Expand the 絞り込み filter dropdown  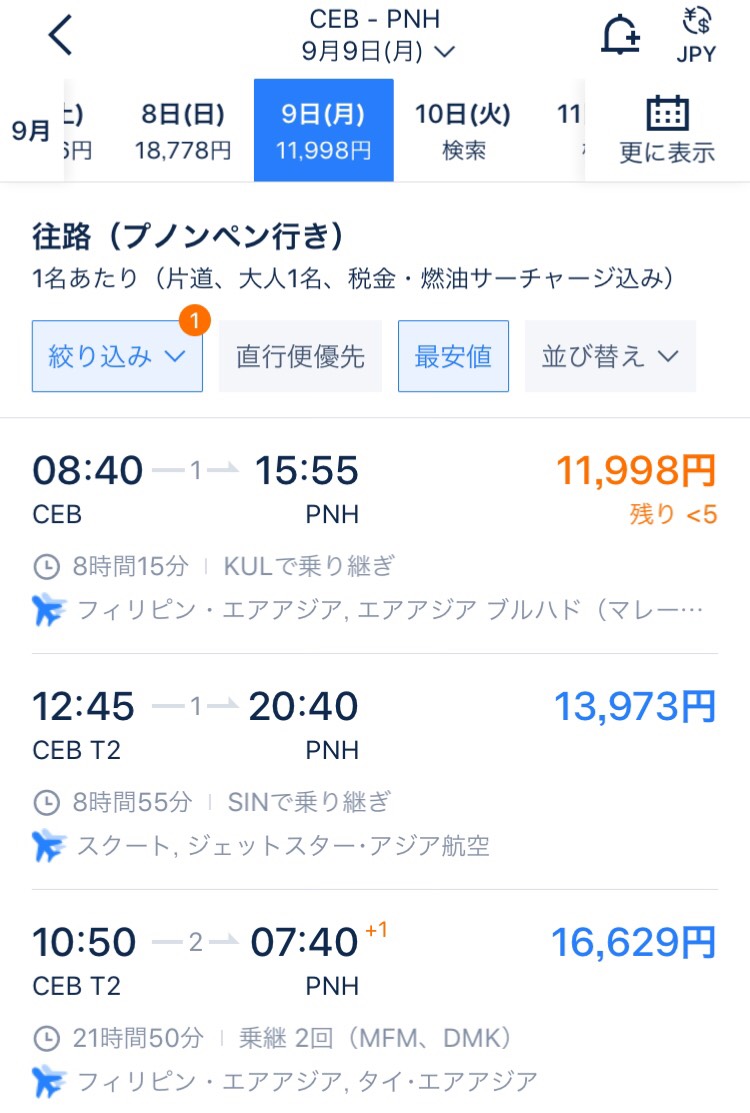(117, 356)
